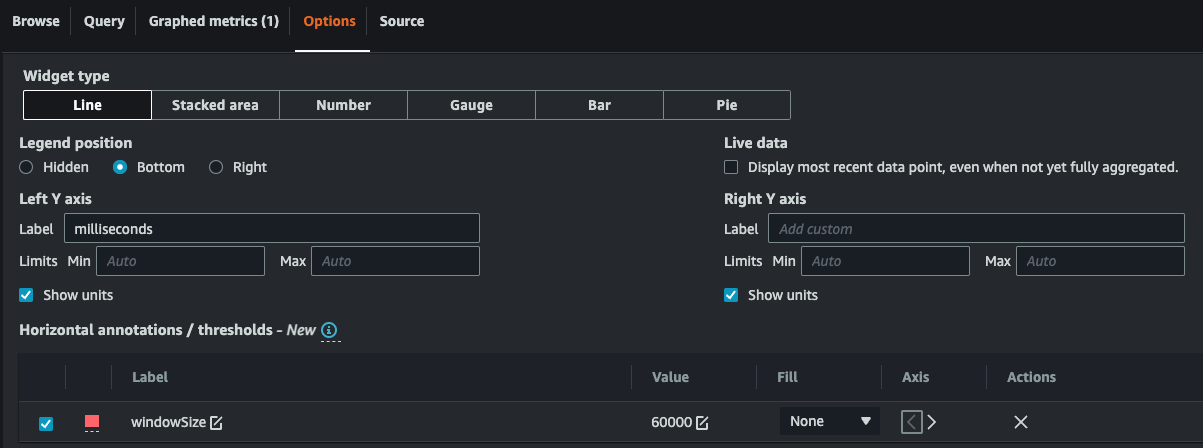Viewport: 1203px width, 448px height.
Task: Select Right legend position
Action: (x=216, y=167)
